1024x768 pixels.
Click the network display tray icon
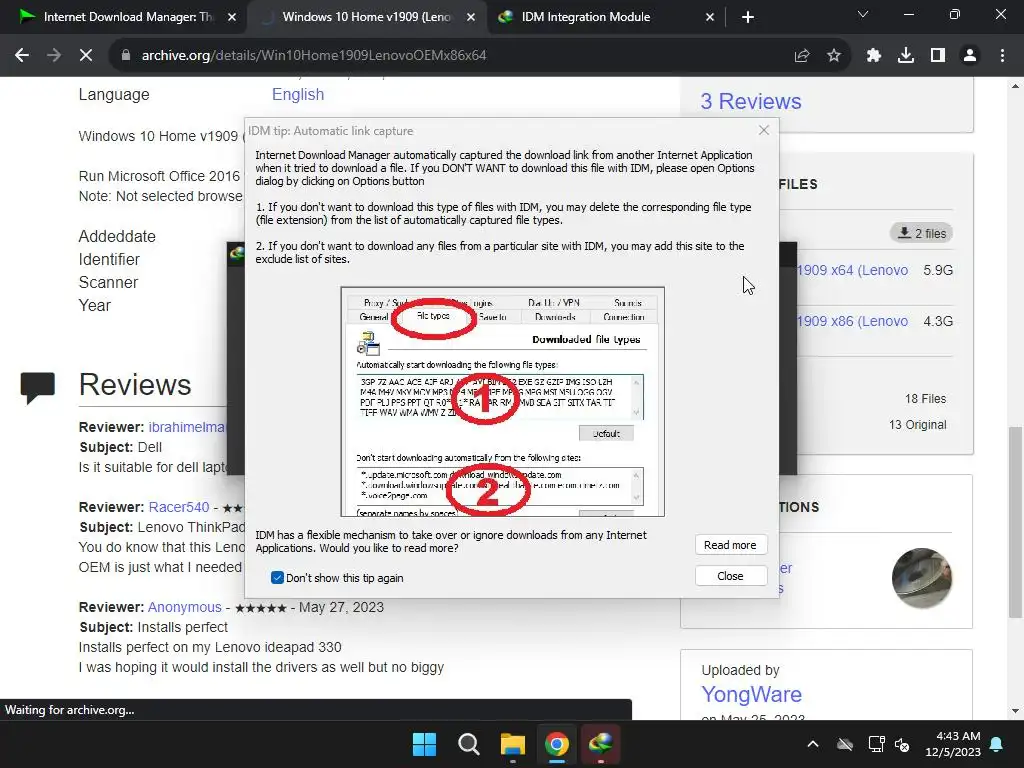876,744
